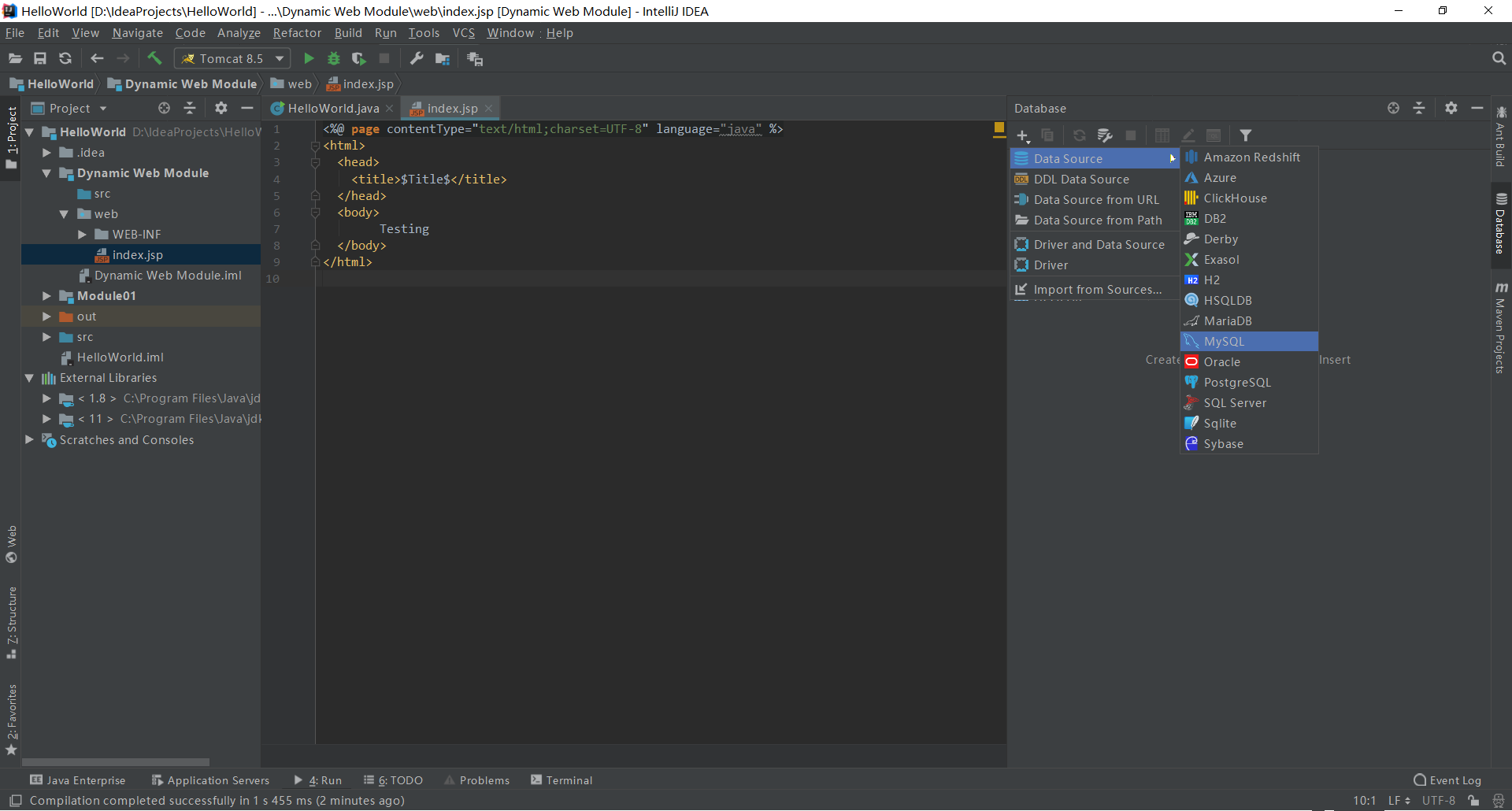
Task: Hide the Database panel with minus icon
Action: [1477, 108]
